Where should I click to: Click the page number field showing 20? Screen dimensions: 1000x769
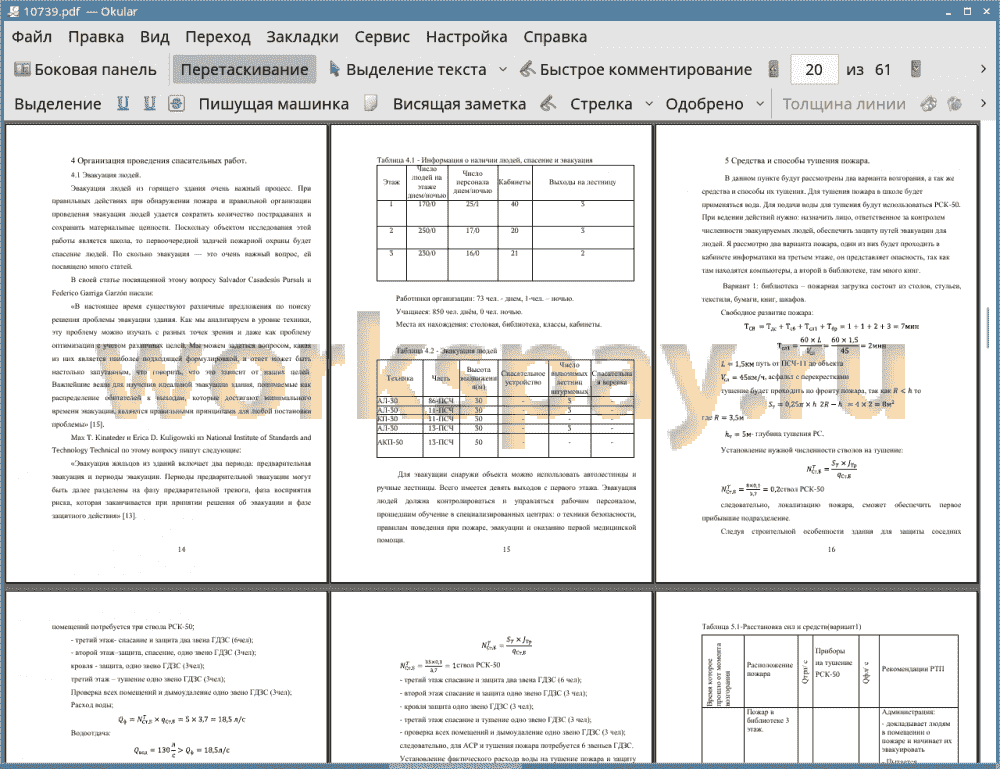pyautogui.click(x=814, y=70)
